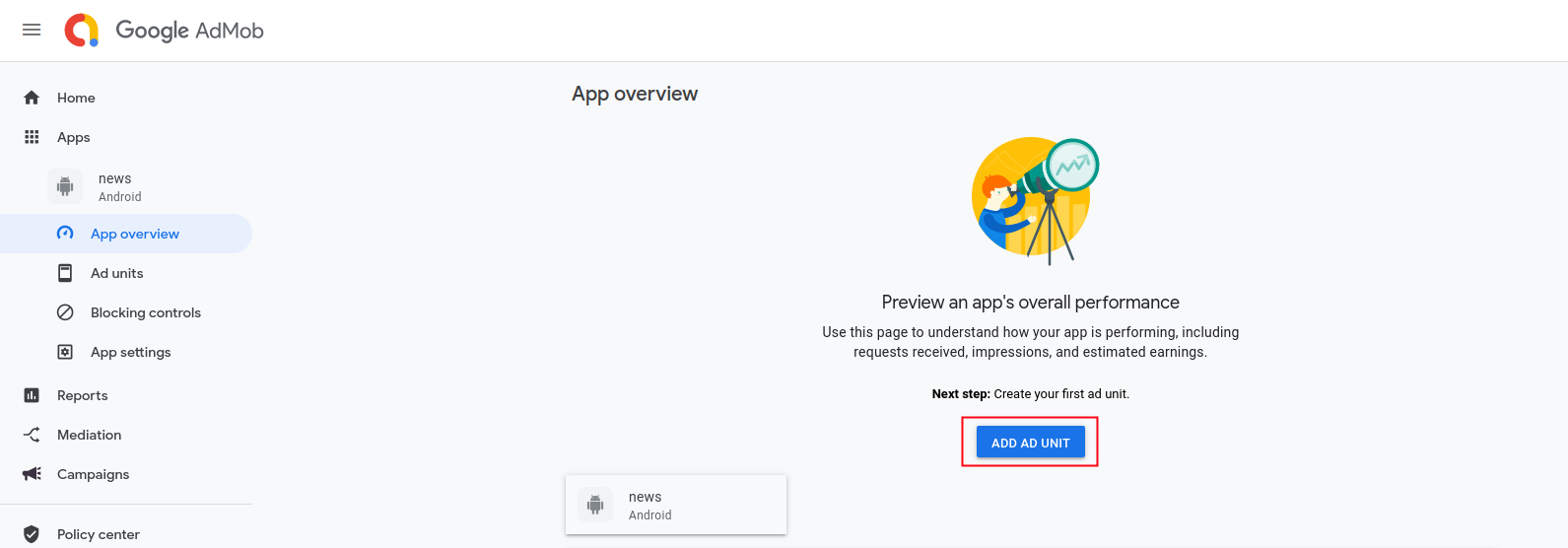Click the Mediation arrows icon

pyautogui.click(x=32, y=435)
